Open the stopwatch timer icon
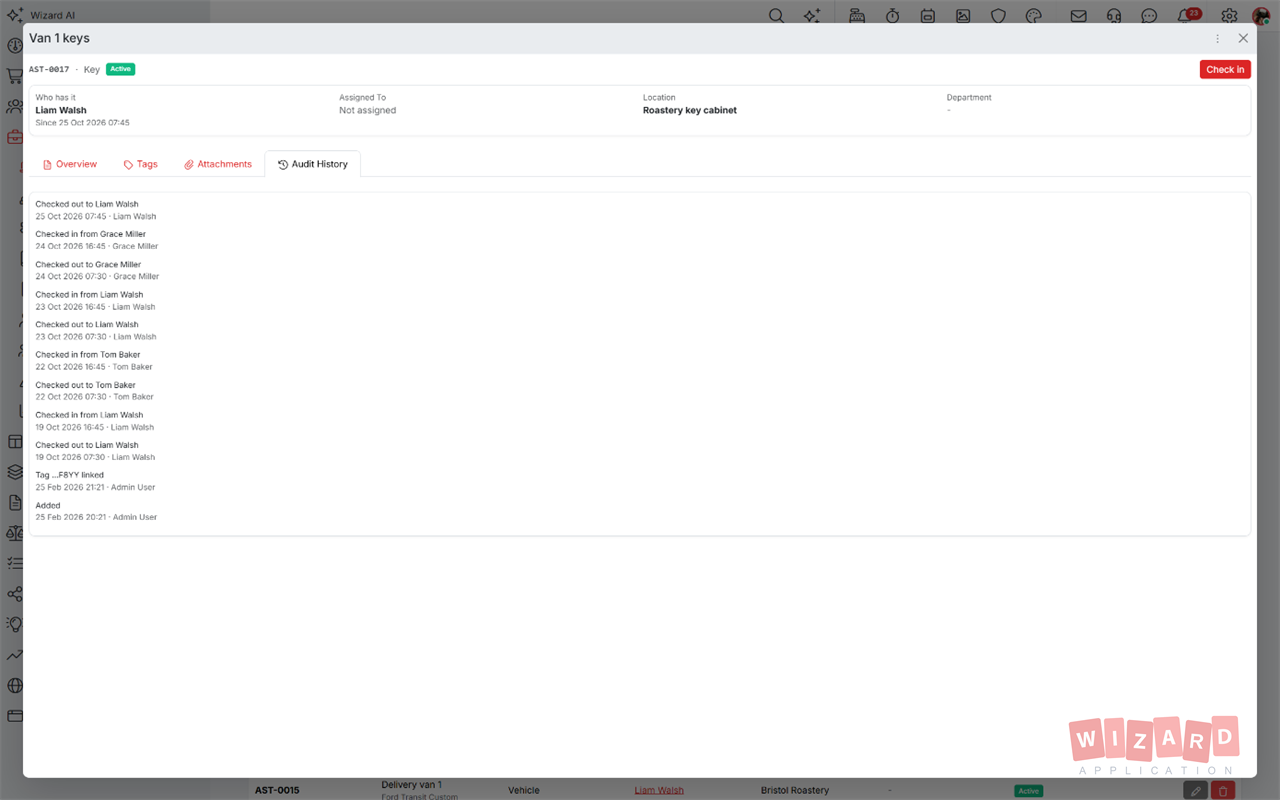The image size is (1280, 800). (892, 16)
